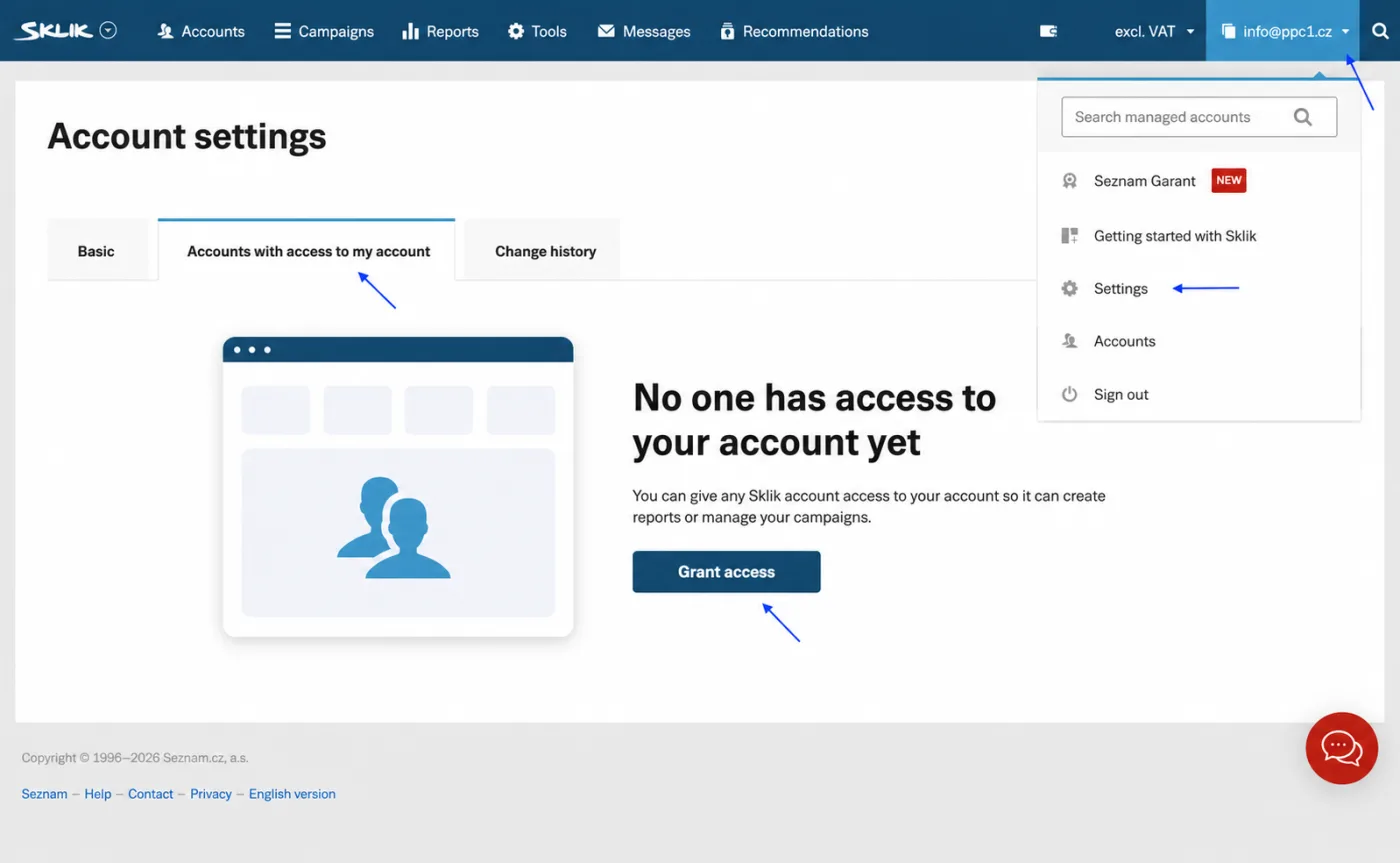The height and width of the screenshot is (863, 1400).
Task: Click the Accounts person icon in dropdown
Action: pyautogui.click(x=1069, y=341)
